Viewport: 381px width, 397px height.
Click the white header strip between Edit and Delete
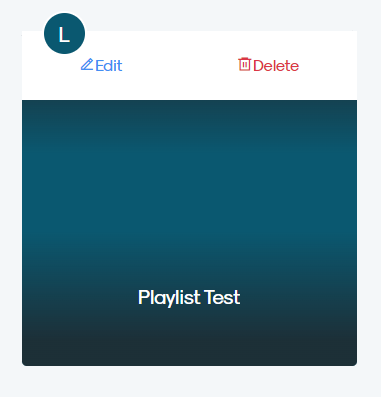click(180, 65)
